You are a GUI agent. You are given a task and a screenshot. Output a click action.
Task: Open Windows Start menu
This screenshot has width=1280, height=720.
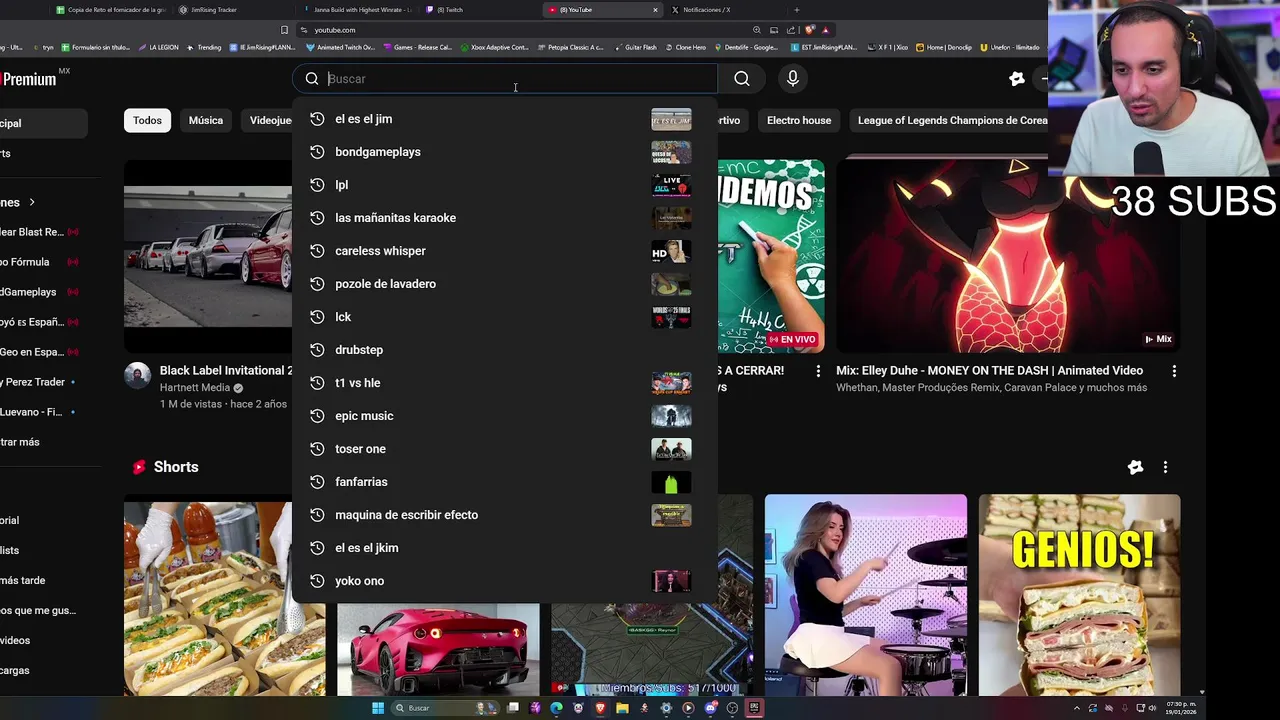pyautogui.click(x=377, y=708)
